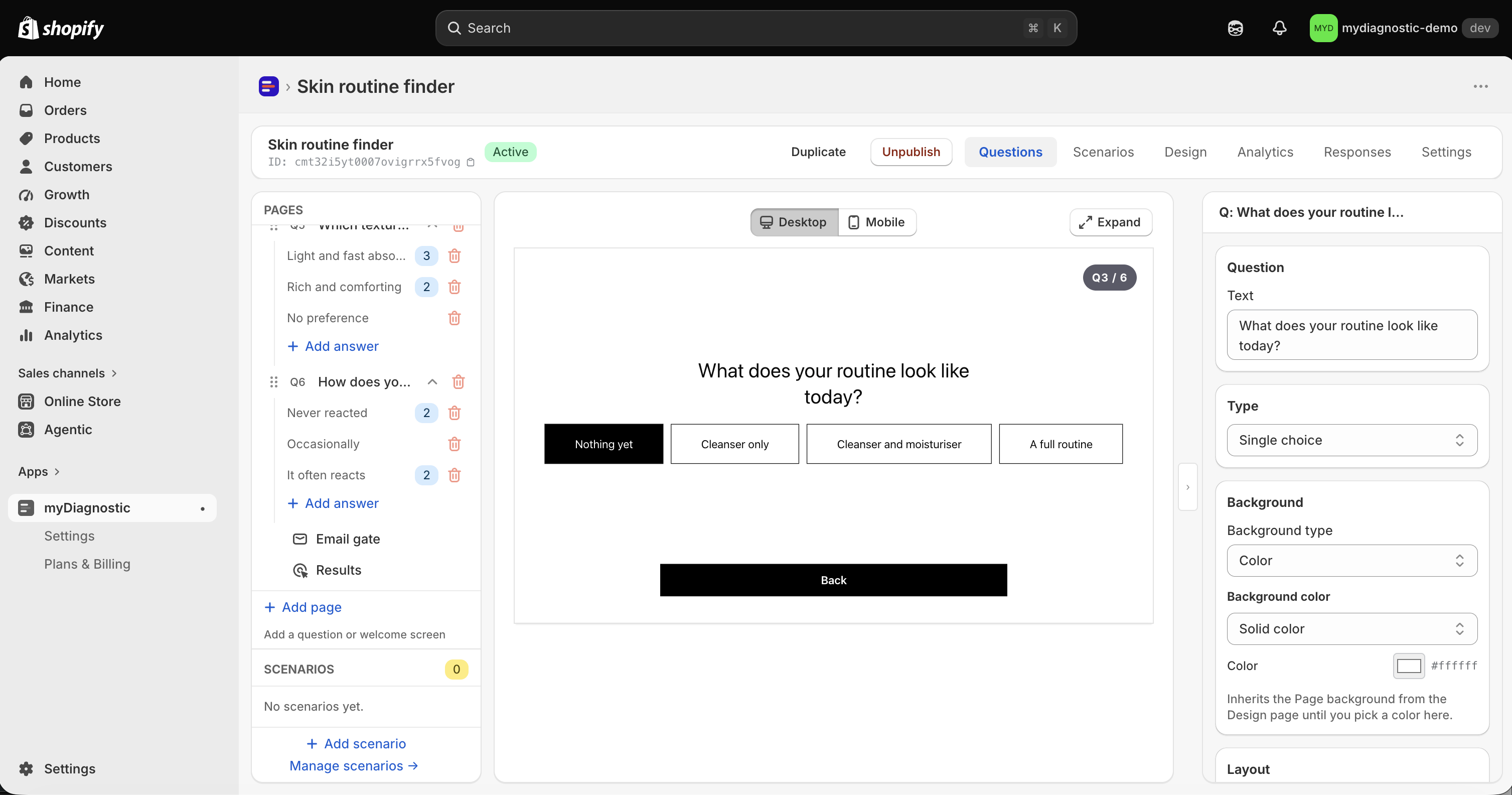Select the 'A full routine' answer
Image resolution: width=1512 pixels, height=795 pixels.
(x=1061, y=445)
